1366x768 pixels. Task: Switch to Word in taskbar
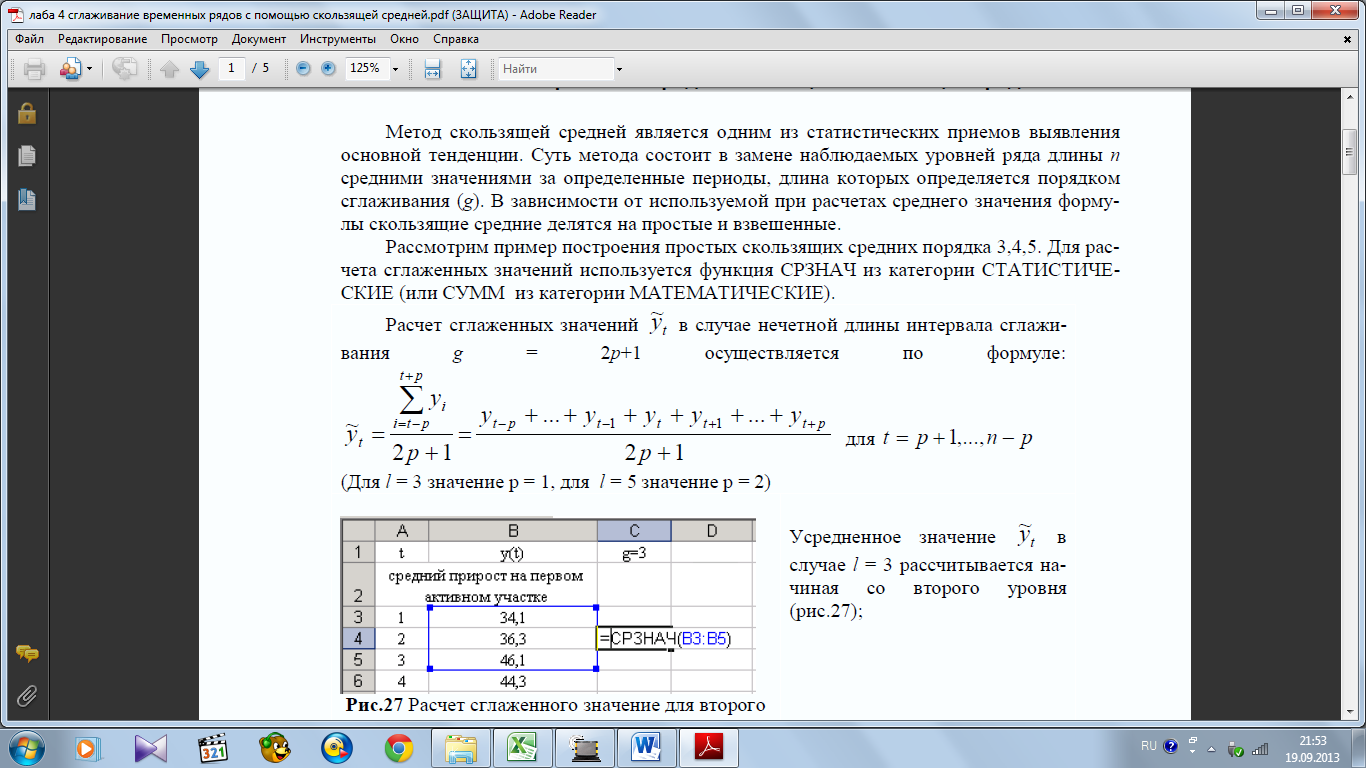click(x=647, y=747)
